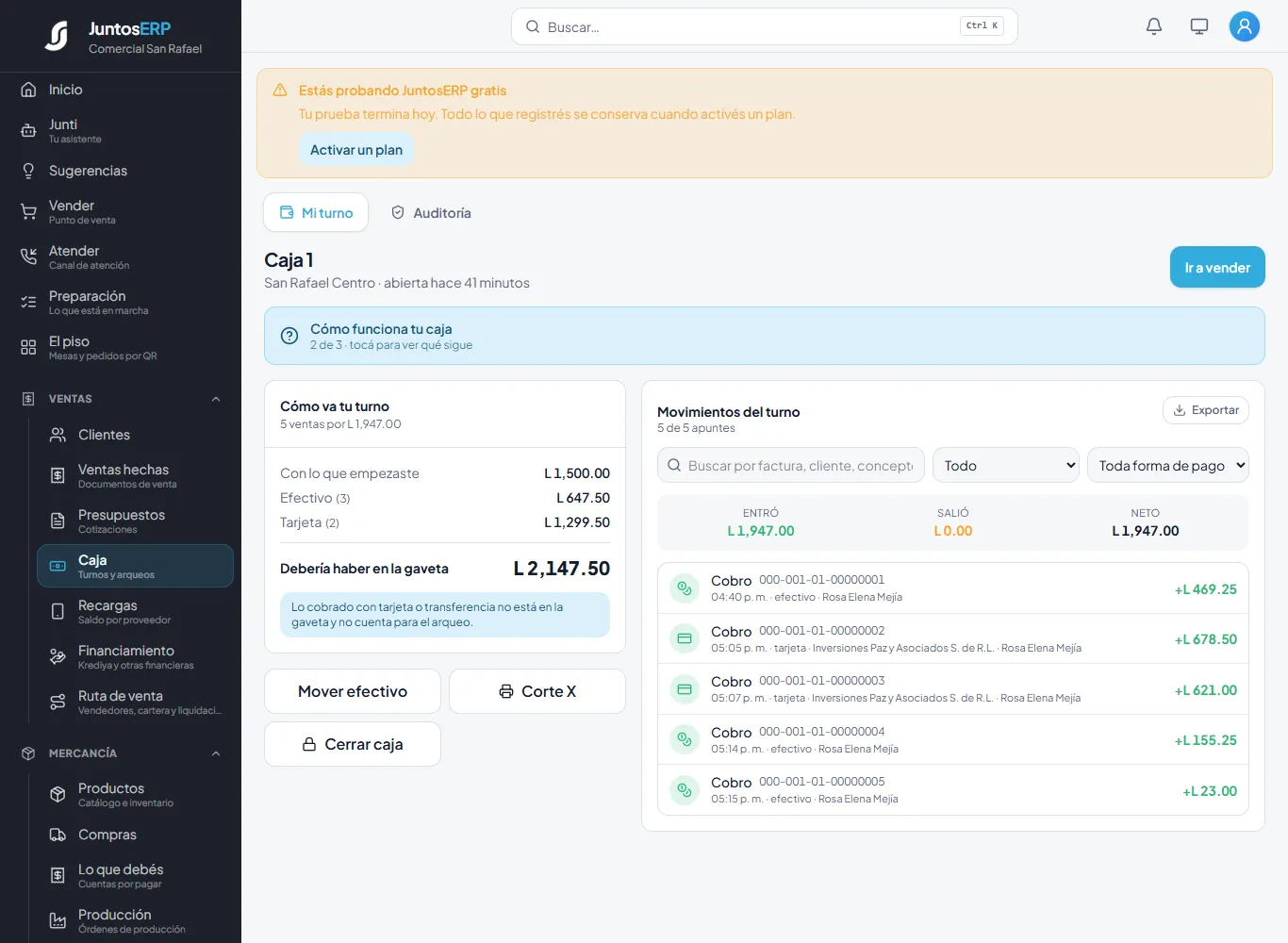Click the Cerrar caja button
This screenshot has width=1288, height=943.
pyautogui.click(x=353, y=744)
